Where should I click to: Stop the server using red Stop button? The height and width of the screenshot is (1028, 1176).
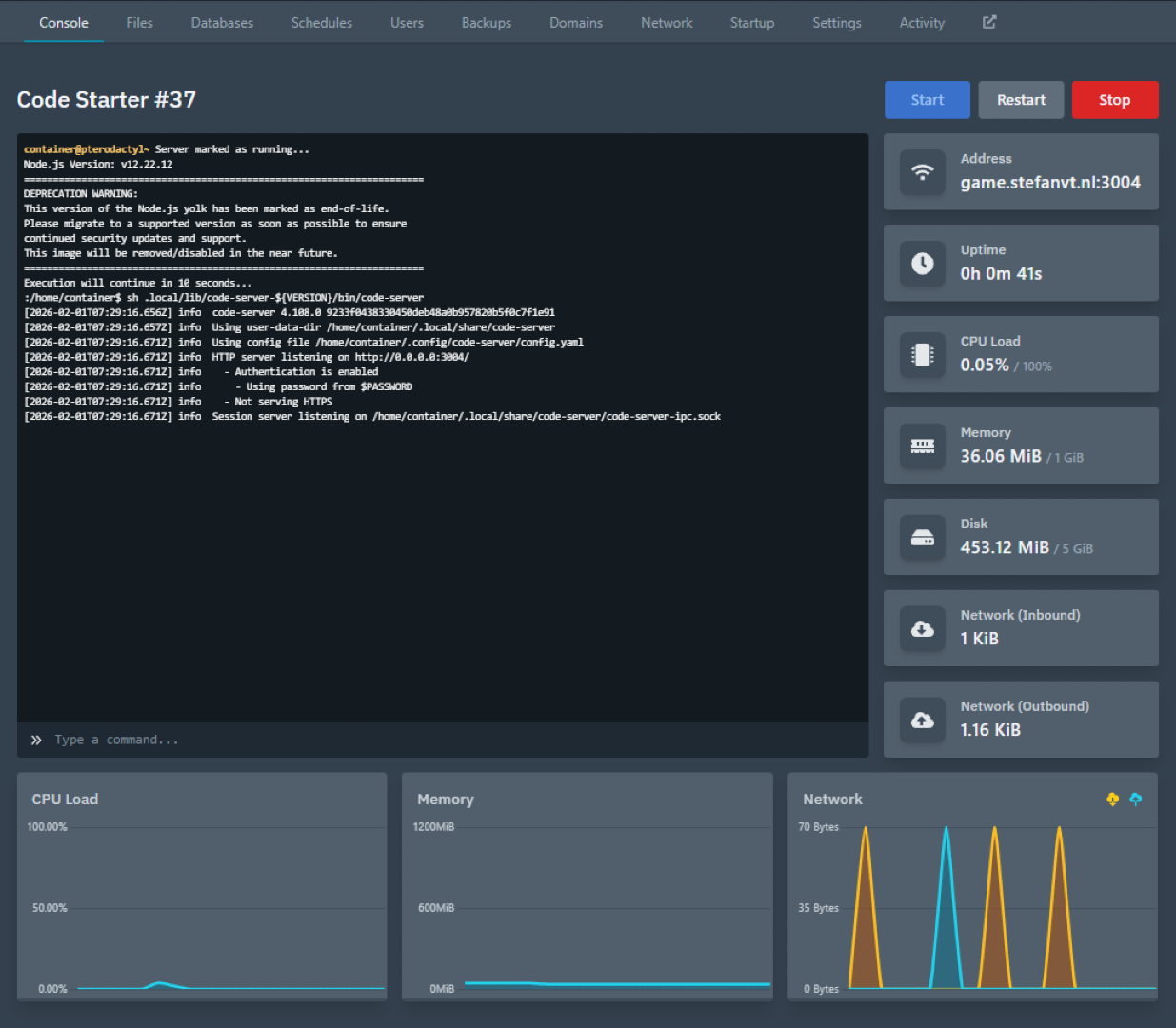click(x=1114, y=100)
